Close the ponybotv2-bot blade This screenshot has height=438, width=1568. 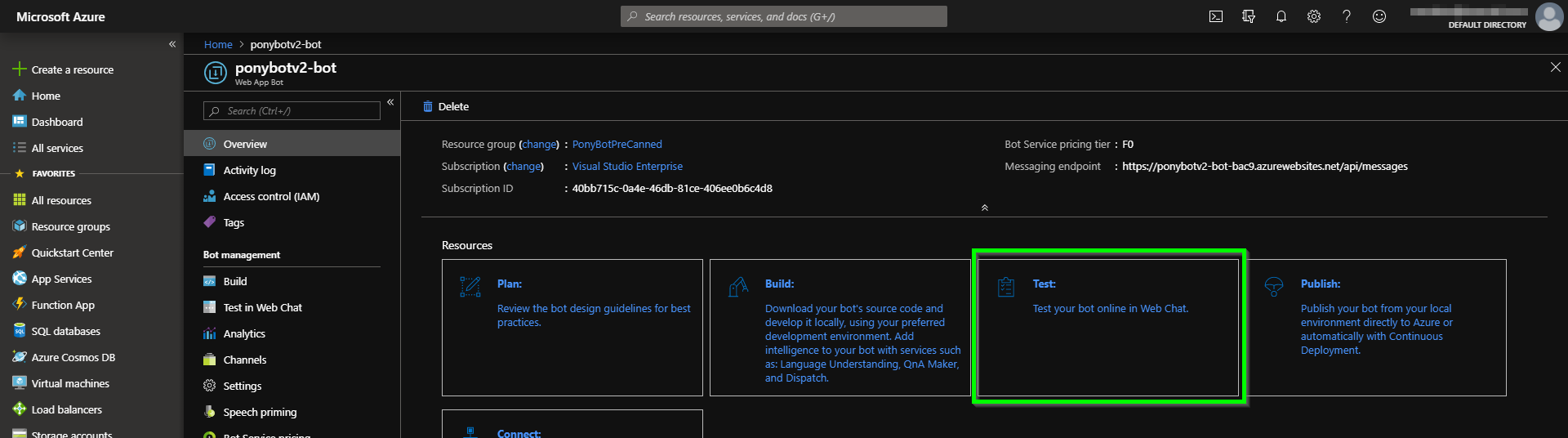(1555, 67)
